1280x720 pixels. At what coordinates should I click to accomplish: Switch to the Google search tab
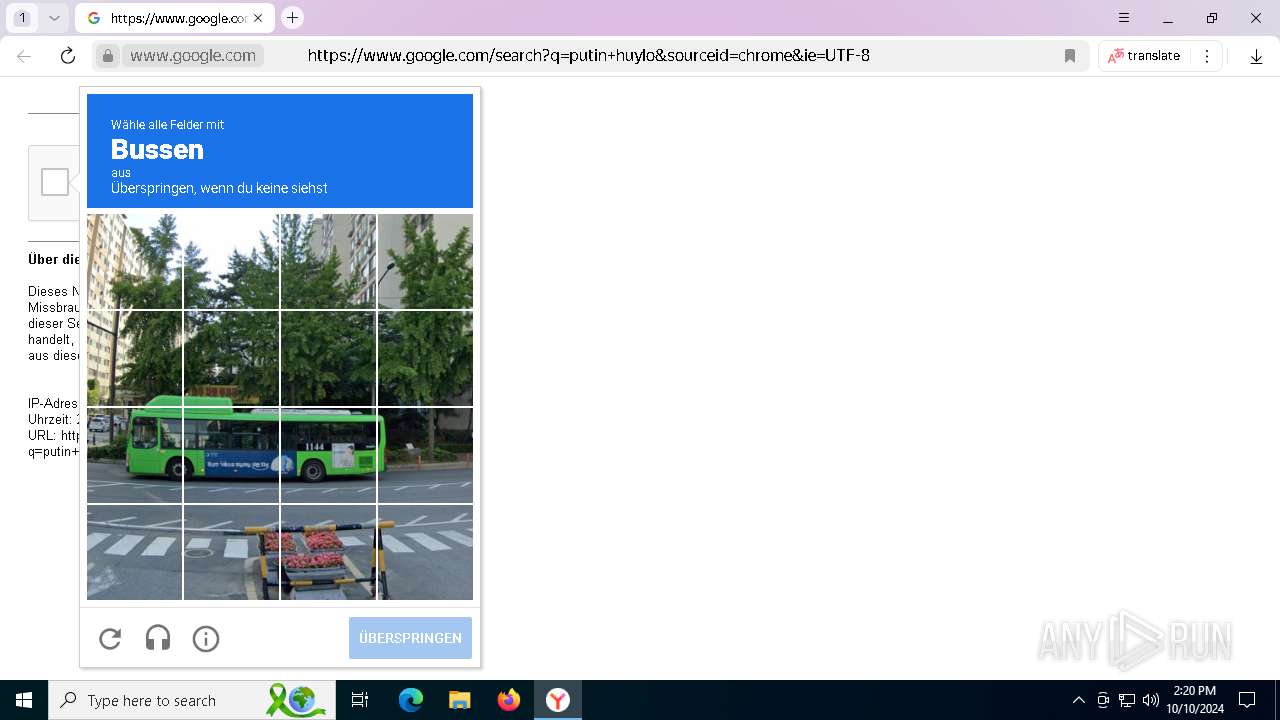tap(176, 18)
